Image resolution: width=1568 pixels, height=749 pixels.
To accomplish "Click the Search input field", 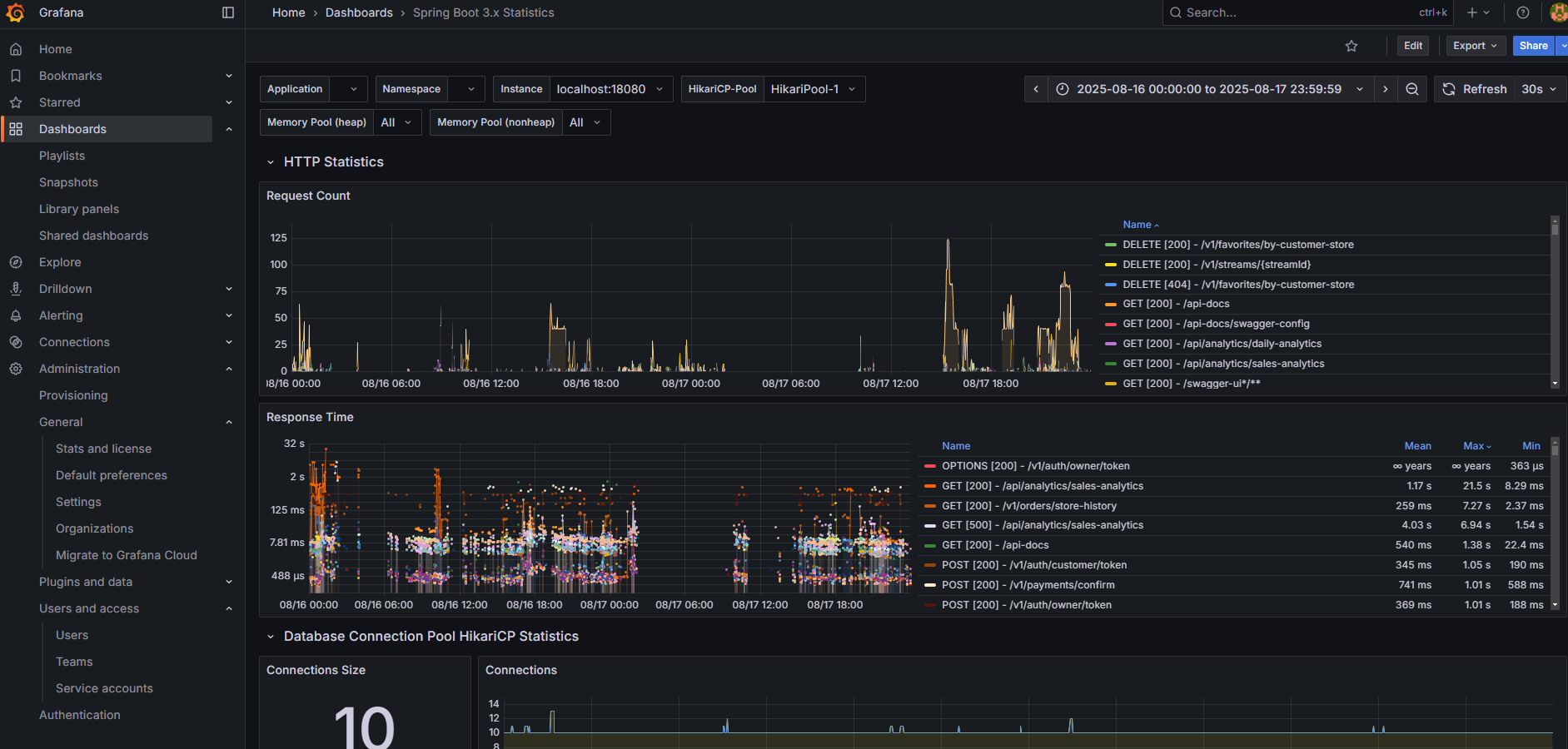I will click(x=1307, y=12).
